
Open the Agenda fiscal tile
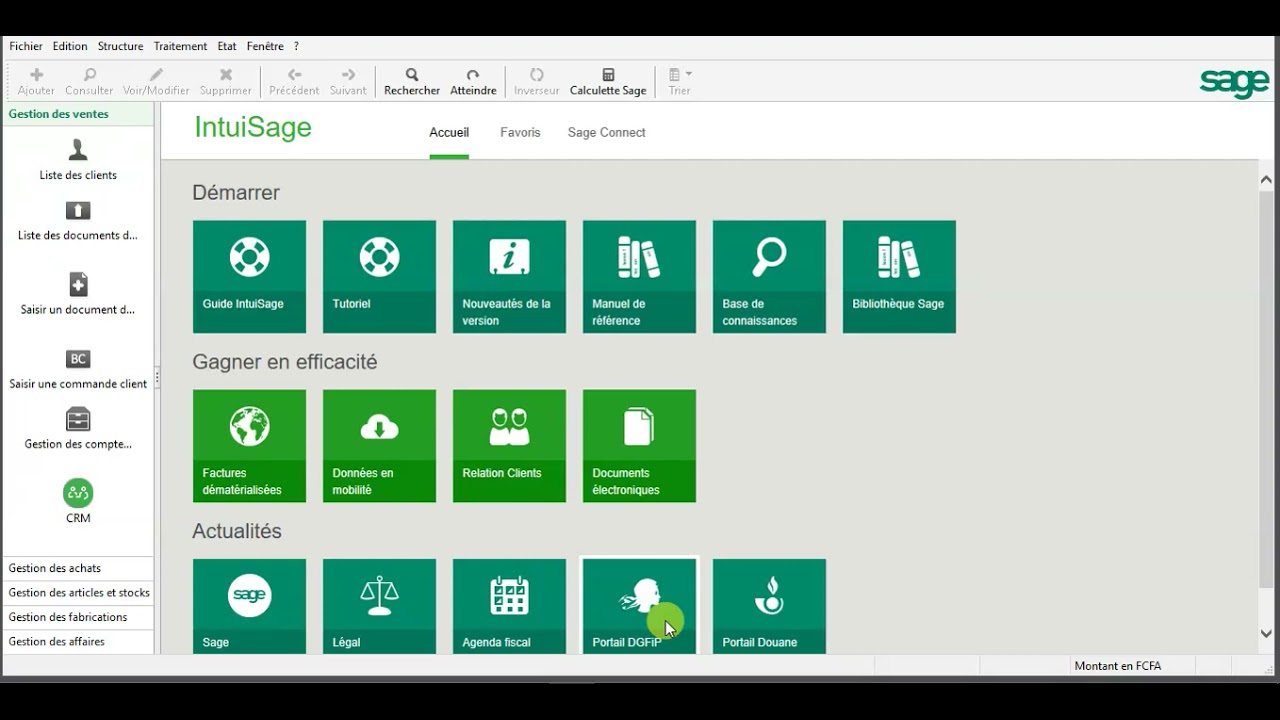coord(509,606)
